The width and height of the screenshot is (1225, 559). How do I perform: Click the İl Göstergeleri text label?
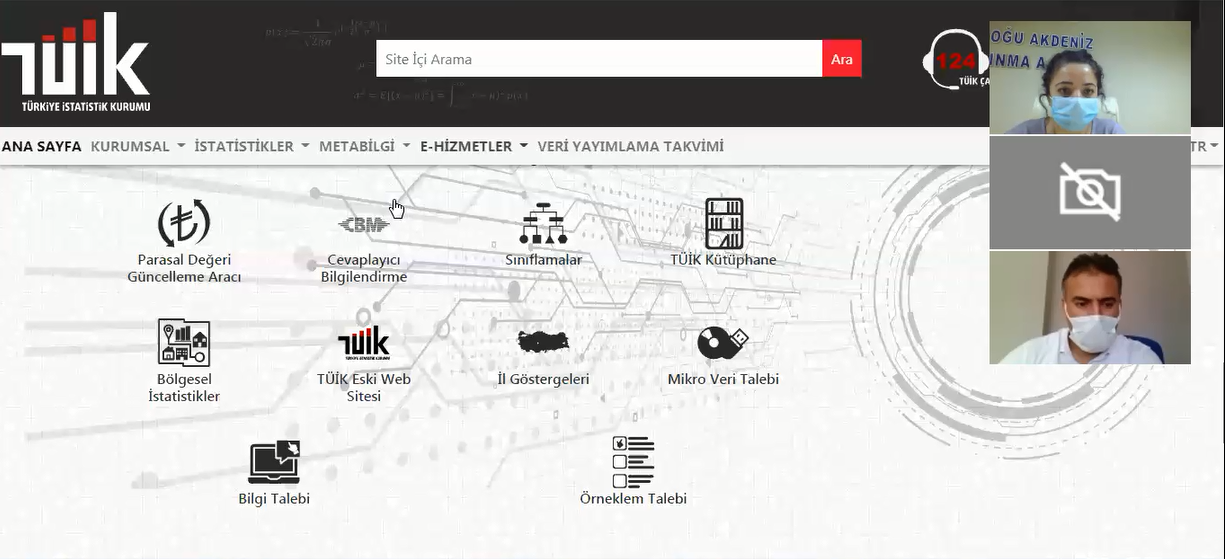point(543,379)
